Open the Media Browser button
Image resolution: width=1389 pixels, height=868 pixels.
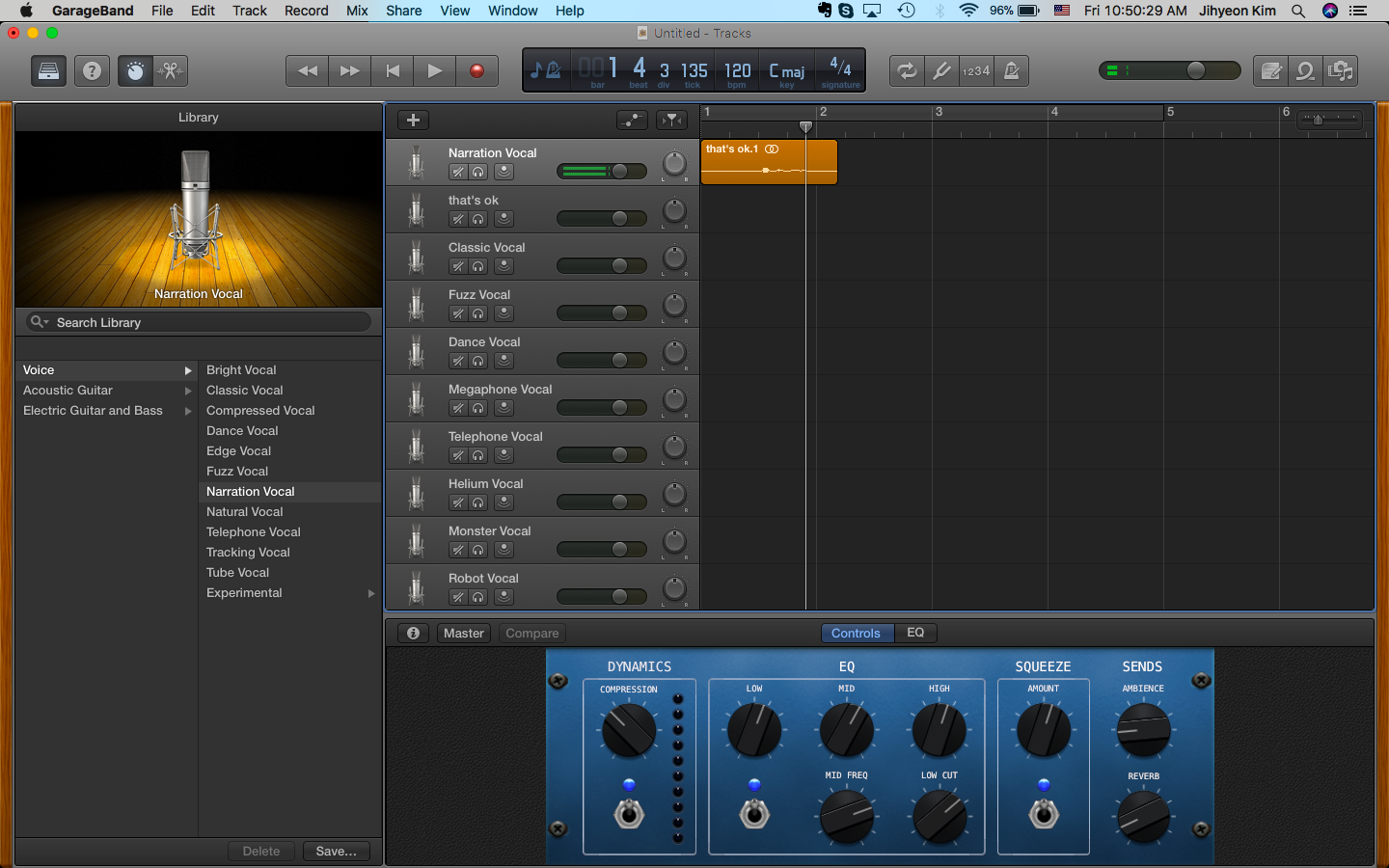(1340, 71)
